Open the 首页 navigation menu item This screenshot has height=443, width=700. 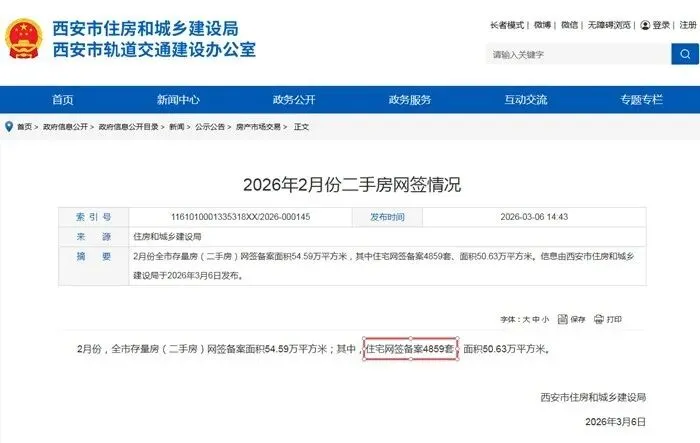pos(62,100)
